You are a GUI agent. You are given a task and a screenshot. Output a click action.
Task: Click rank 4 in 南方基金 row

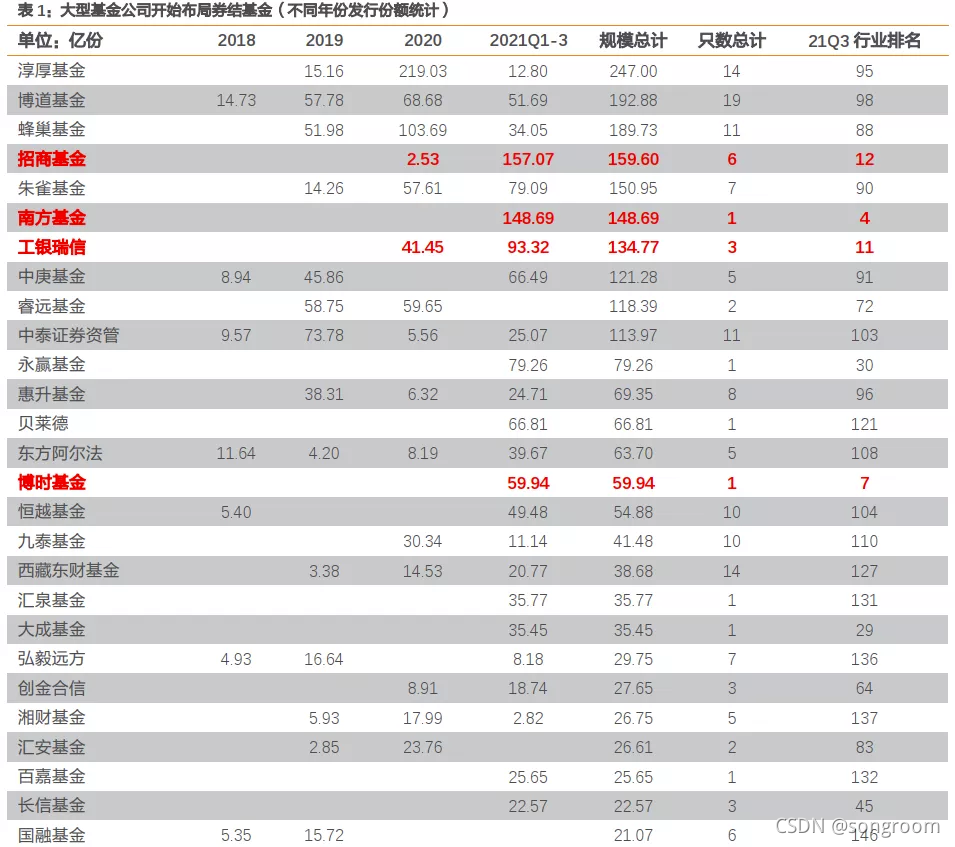(864, 218)
